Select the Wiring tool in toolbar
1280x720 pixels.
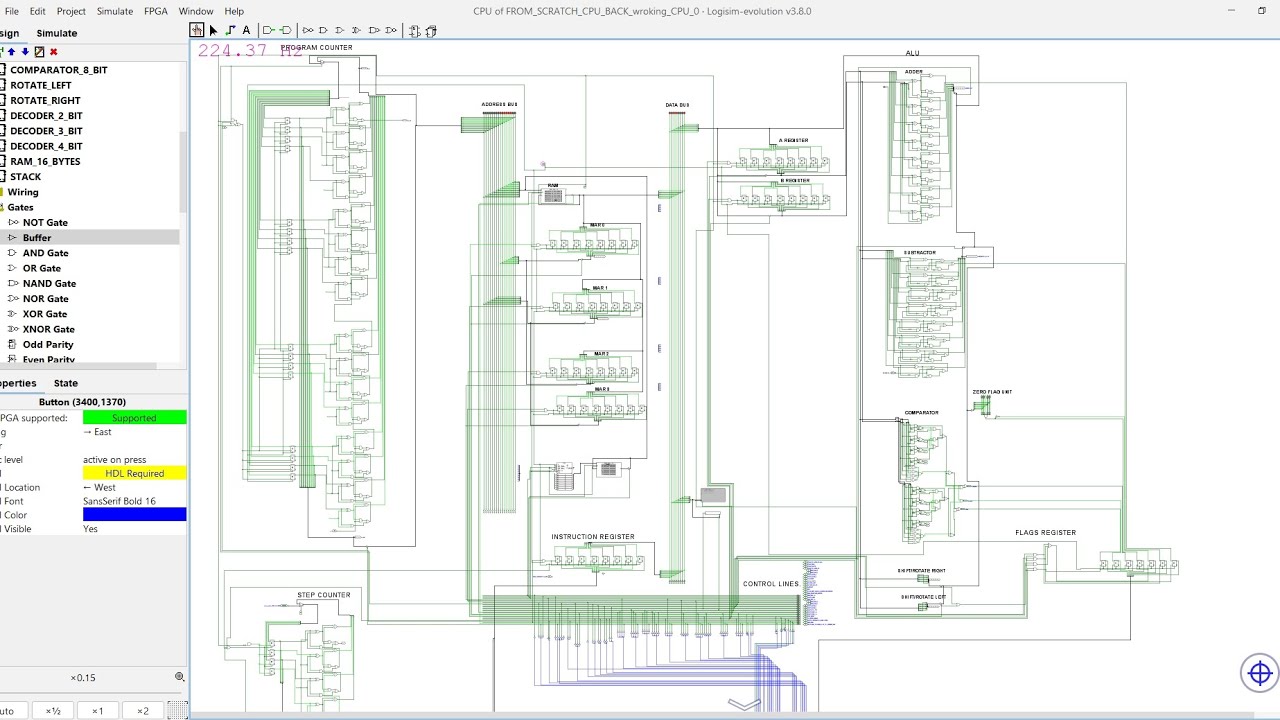[x=230, y=31]
